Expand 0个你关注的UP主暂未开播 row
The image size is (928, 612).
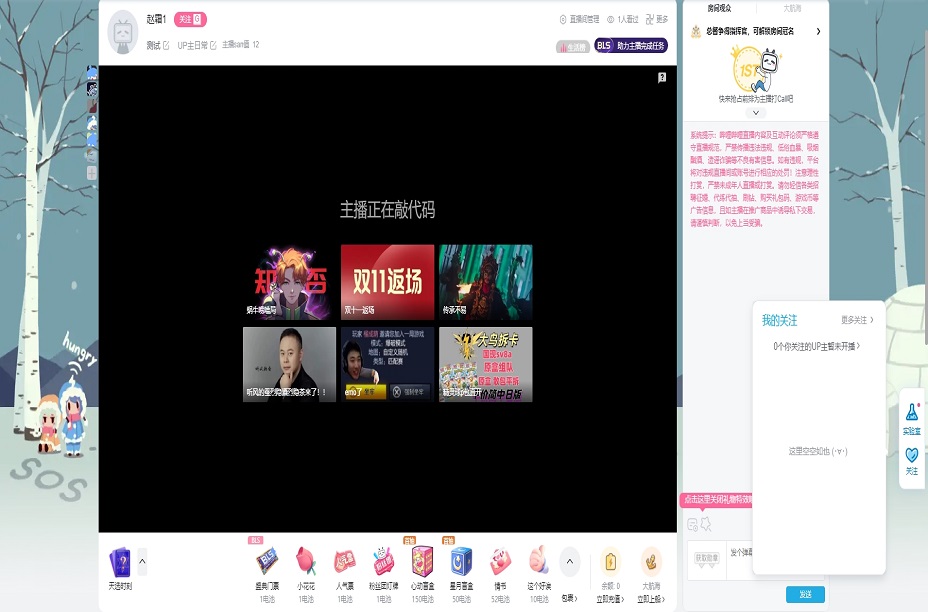[817, 346]
